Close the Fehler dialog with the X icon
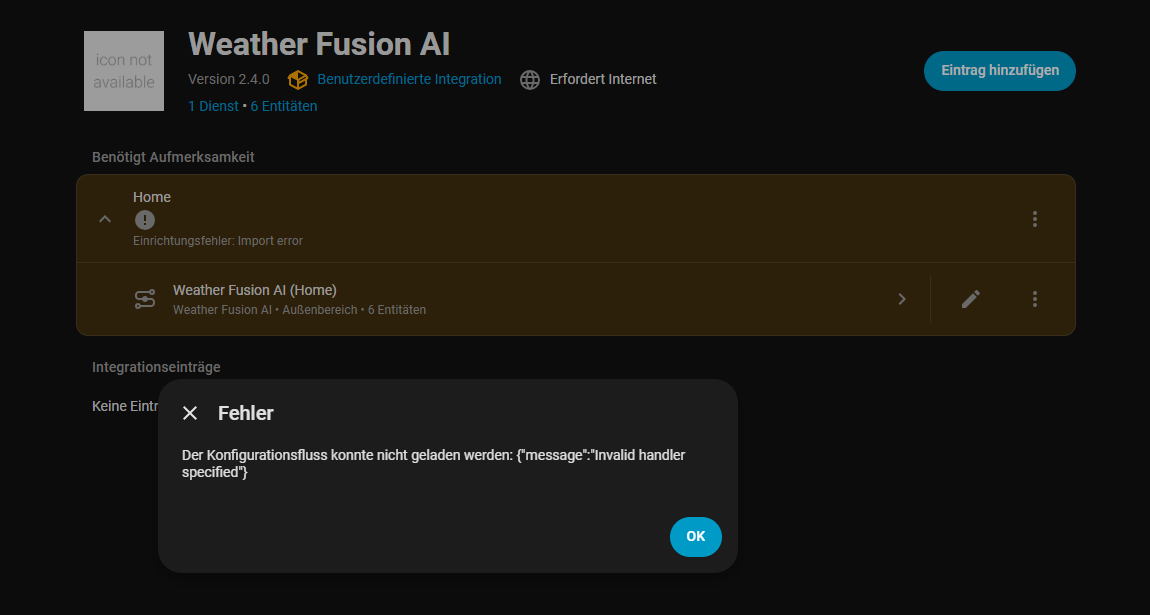The image size is (1150, 615). pyautogui.click(x=190, y=413)
